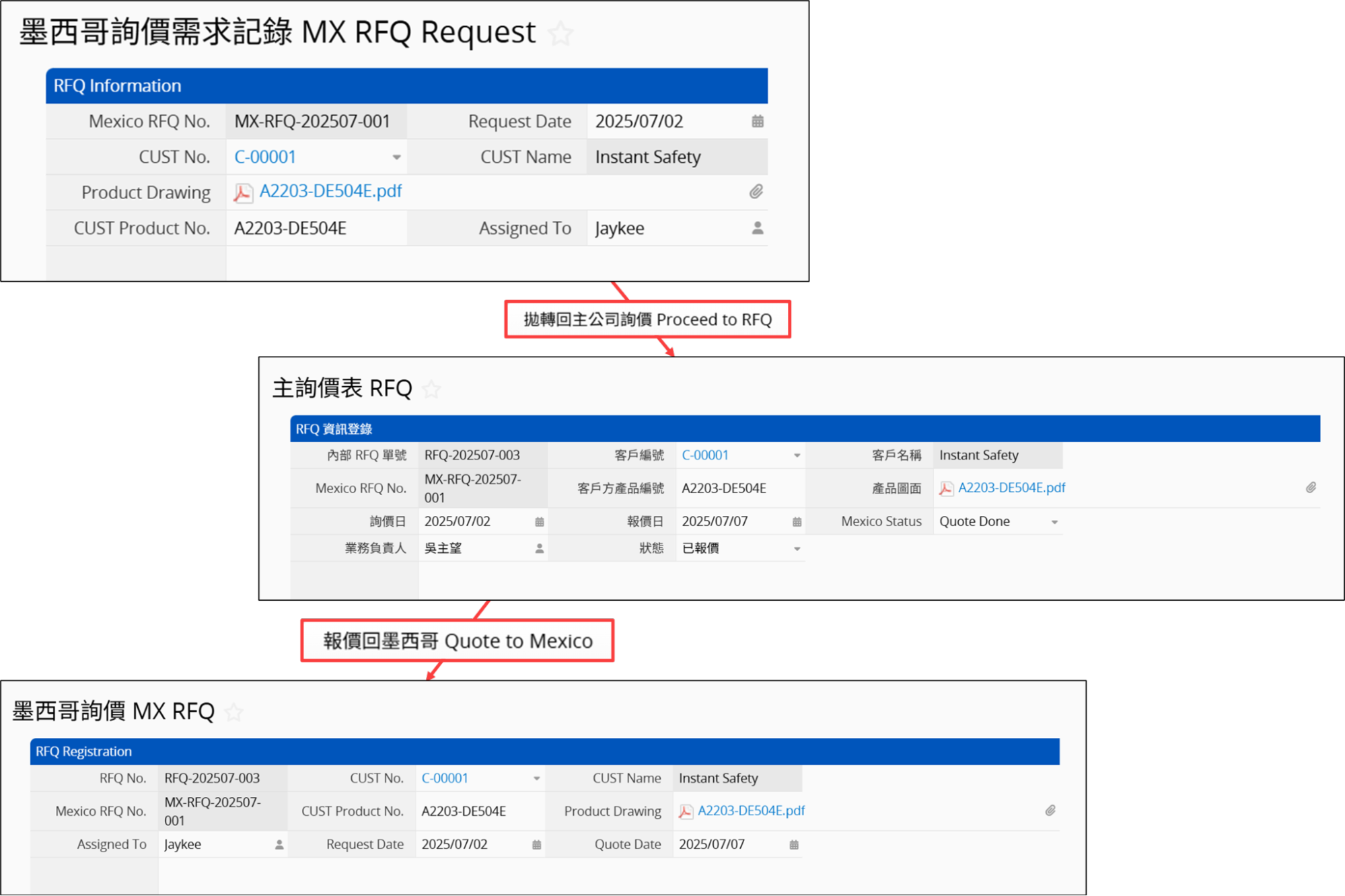Open A2203-DE504E.pdf link in RFQ Information
Screen dimensions: 1345x896
pyautogui.click(x=330, y=192)
